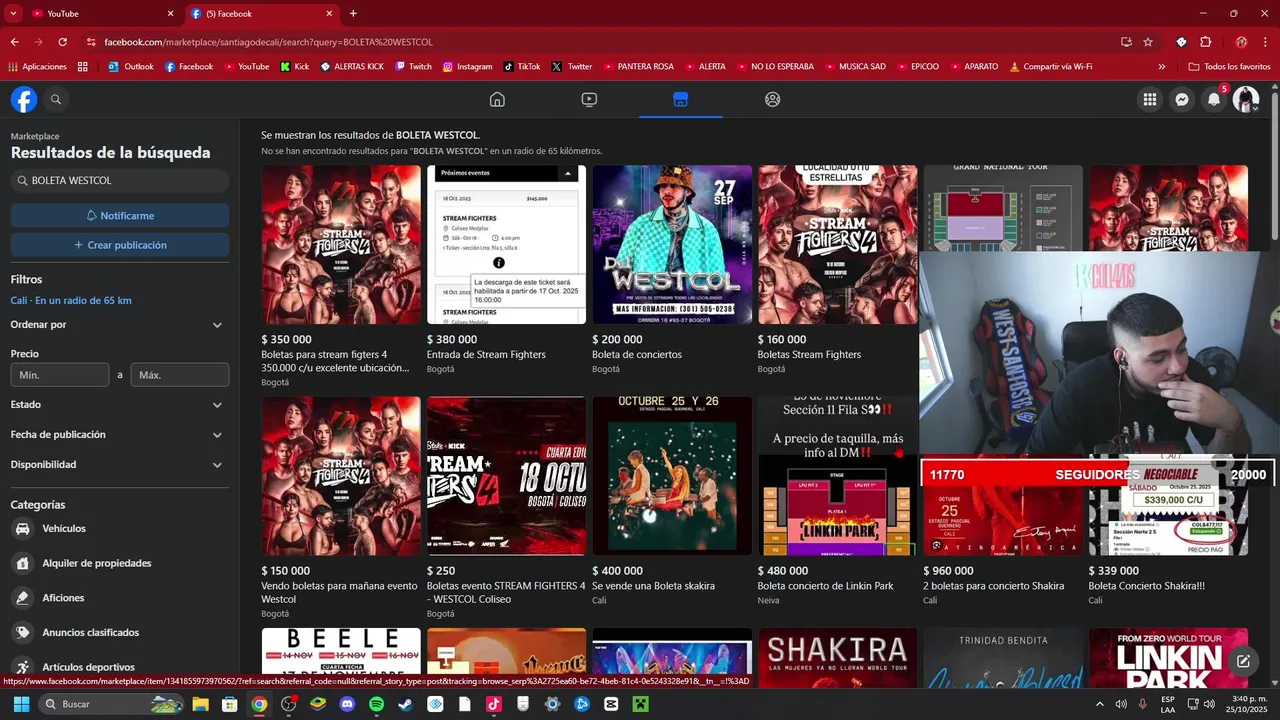Open the Outlook bookmark
The width and height of the screenshot is (1280, 720).
point(131,67)
